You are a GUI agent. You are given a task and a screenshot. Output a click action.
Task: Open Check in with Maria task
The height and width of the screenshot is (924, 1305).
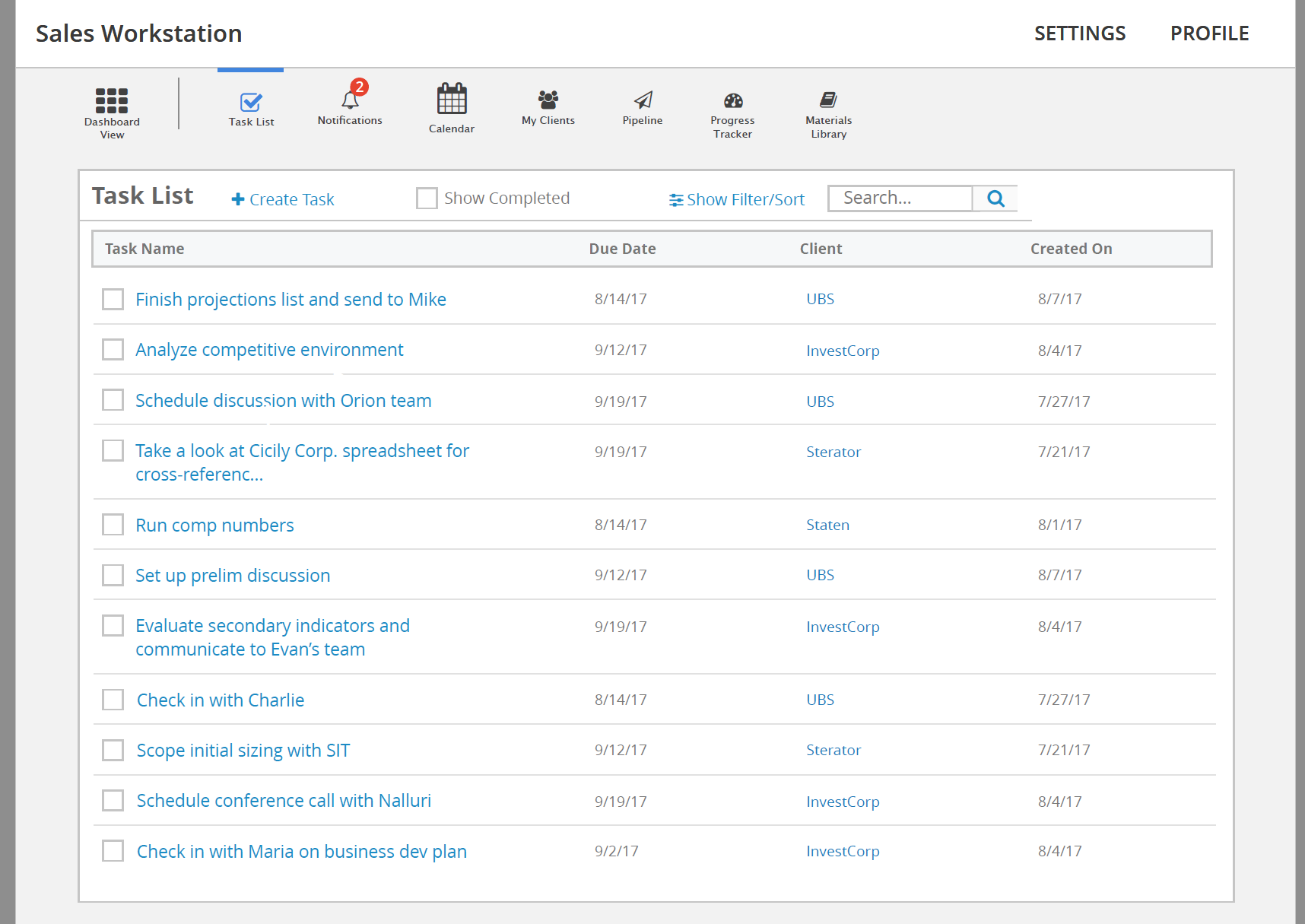point(302,852)
